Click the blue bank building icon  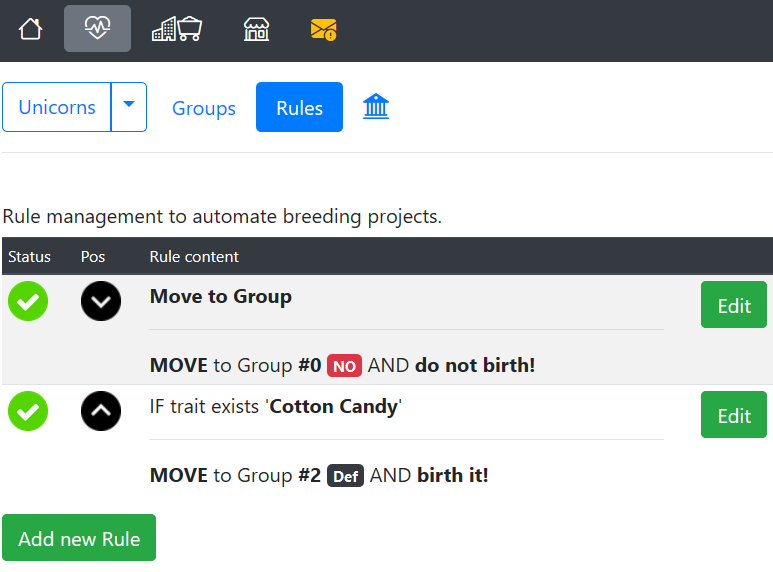point(376,107)
